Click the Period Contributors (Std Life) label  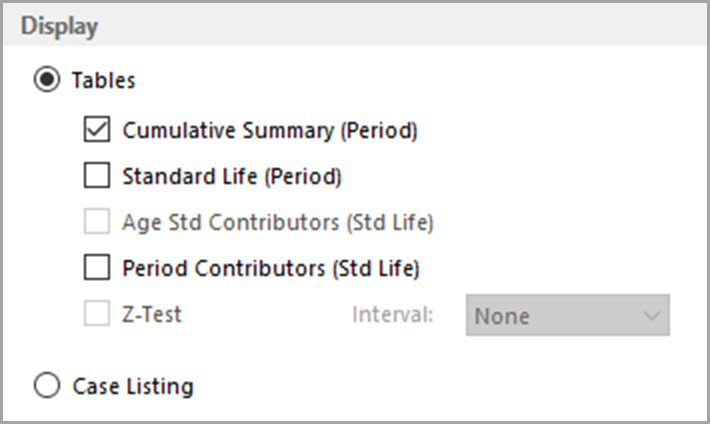[x=270, y=268]
